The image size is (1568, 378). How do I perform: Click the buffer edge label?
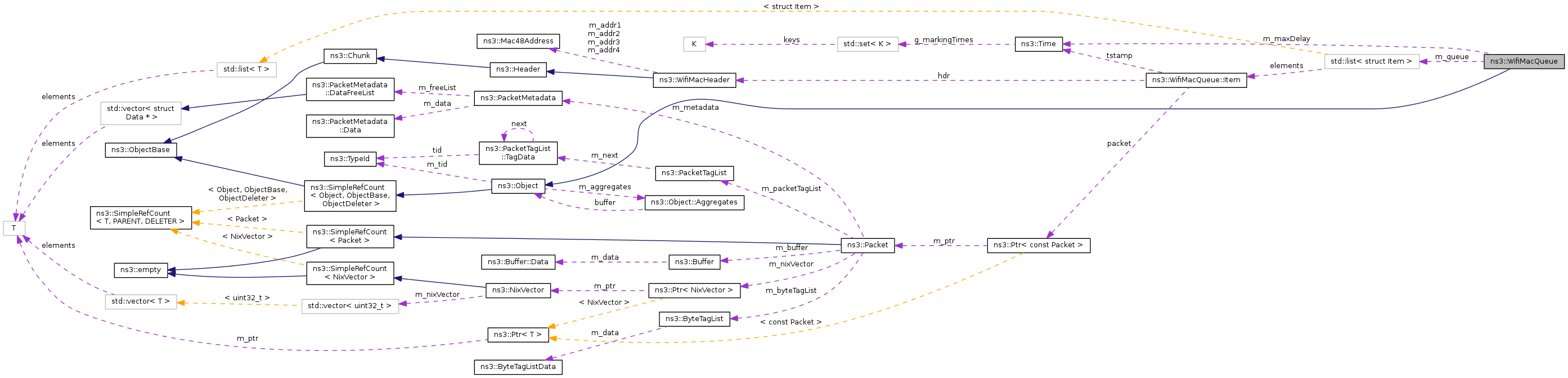tap(605, 203)
